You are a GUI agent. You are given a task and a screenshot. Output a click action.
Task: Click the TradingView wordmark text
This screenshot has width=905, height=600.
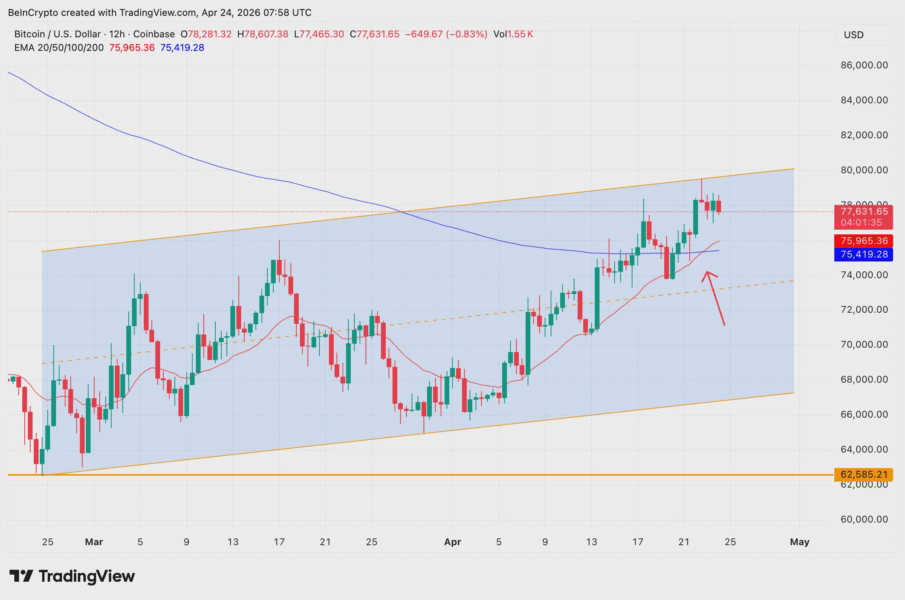(87, 576)
